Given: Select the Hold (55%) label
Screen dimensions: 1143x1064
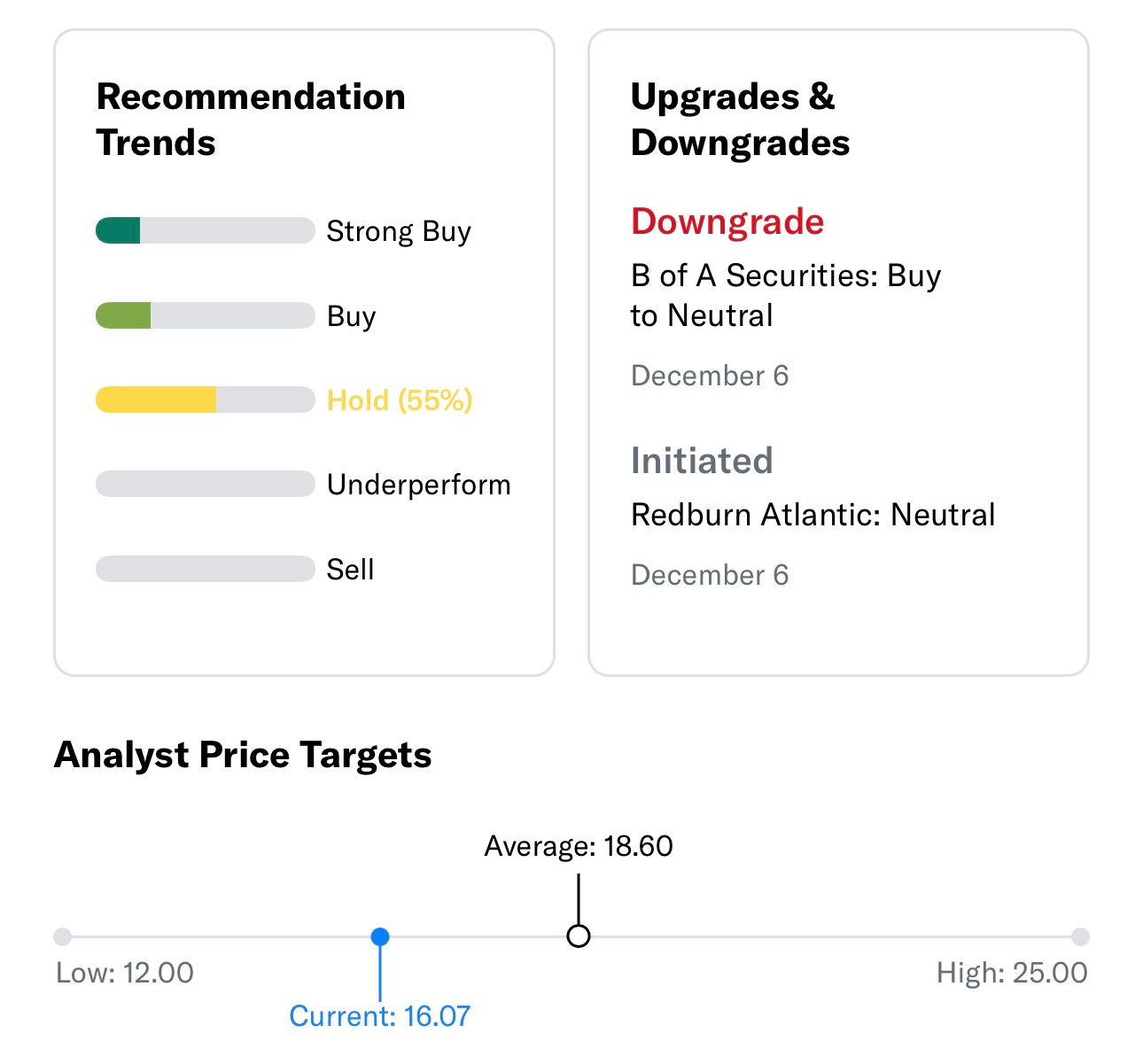Looking at the screenshot, I should pyautogui.click(x=400, y=400).
